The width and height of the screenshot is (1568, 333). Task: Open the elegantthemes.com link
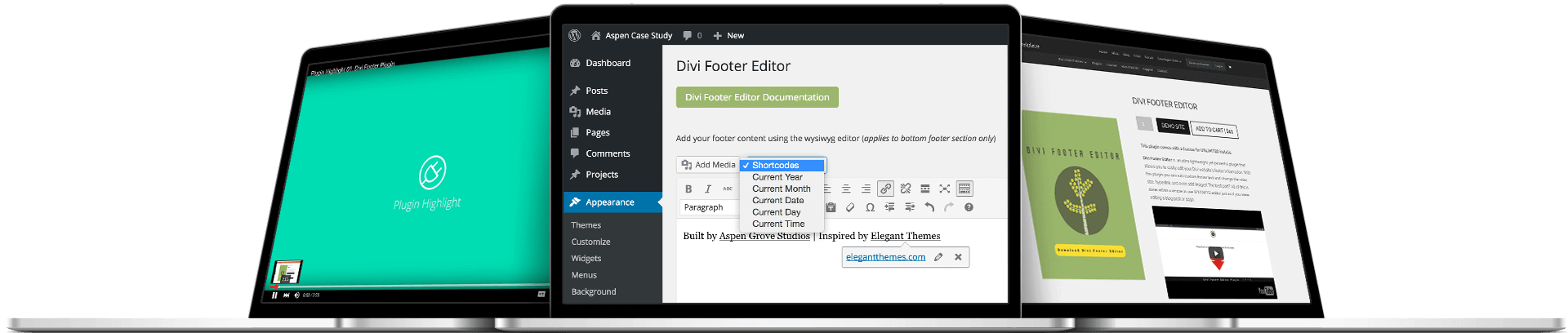pos(885,257)
